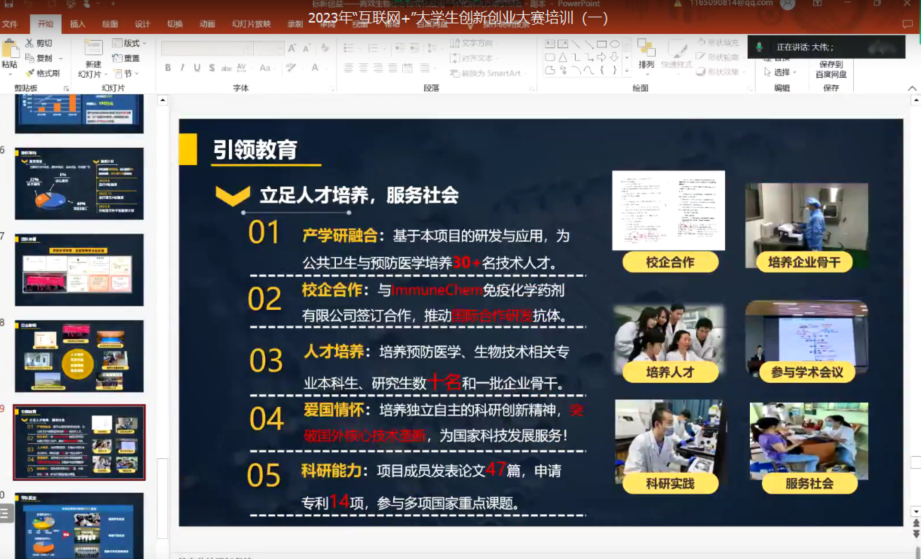921x559 pixels.
Task: Open the Layout (版式) dropdown
Action: (126, 43)
